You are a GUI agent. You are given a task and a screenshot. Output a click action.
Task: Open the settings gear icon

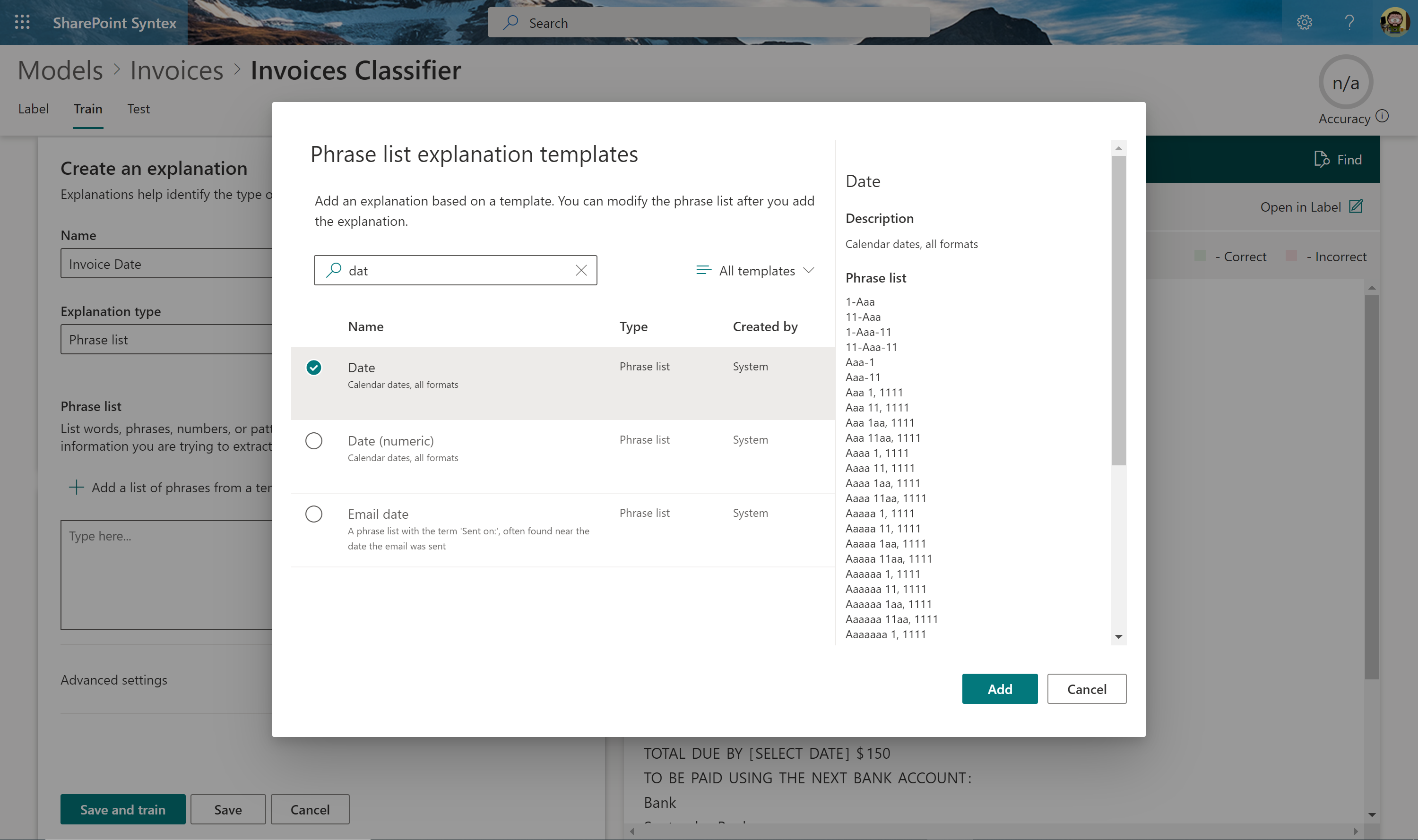pos(1304,23)
